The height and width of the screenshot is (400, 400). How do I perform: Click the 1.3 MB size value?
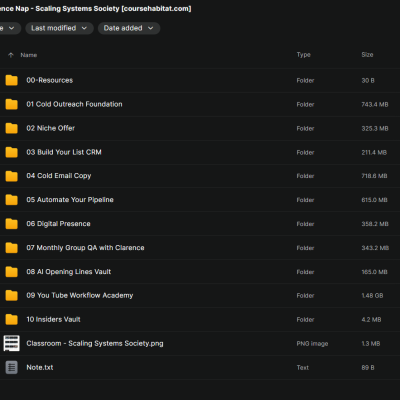[371, 344]
